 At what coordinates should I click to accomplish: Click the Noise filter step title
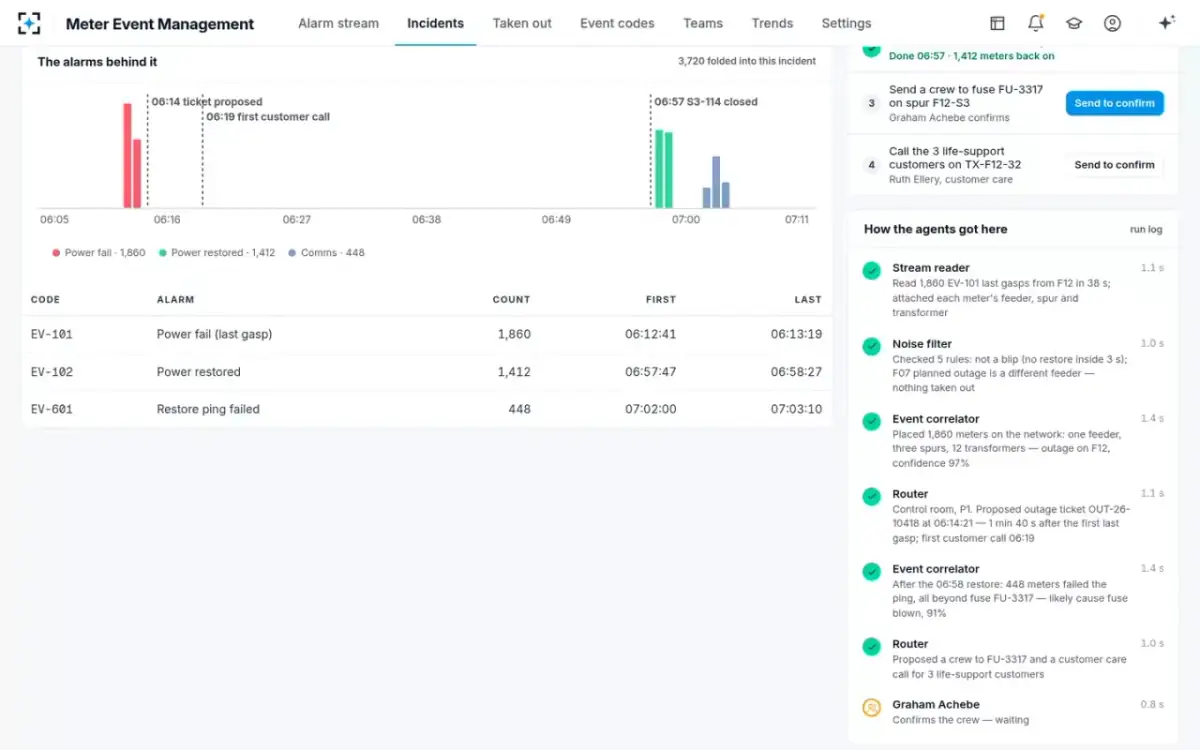point(922,344)
